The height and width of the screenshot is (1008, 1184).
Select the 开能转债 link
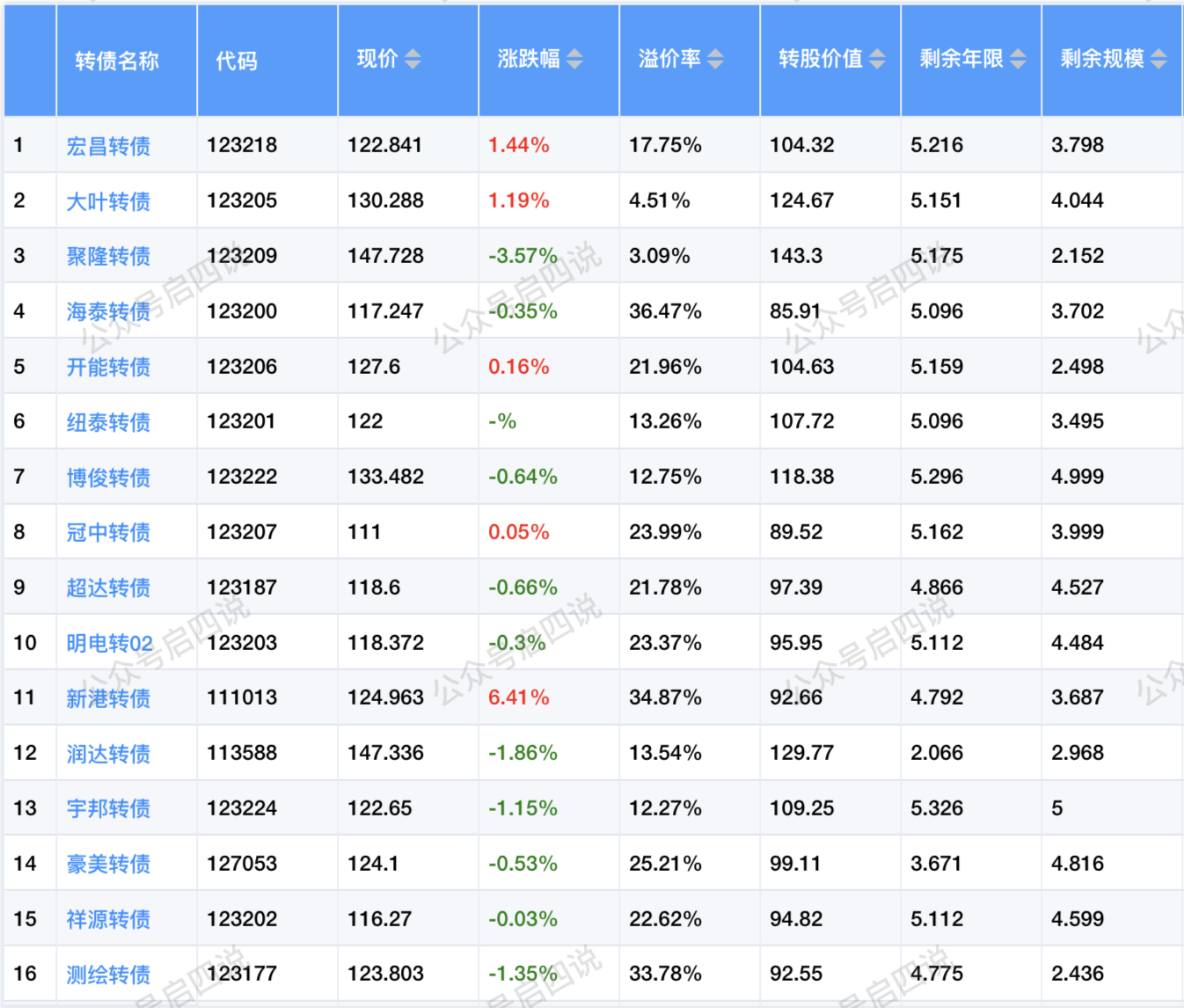click(108, 367)
